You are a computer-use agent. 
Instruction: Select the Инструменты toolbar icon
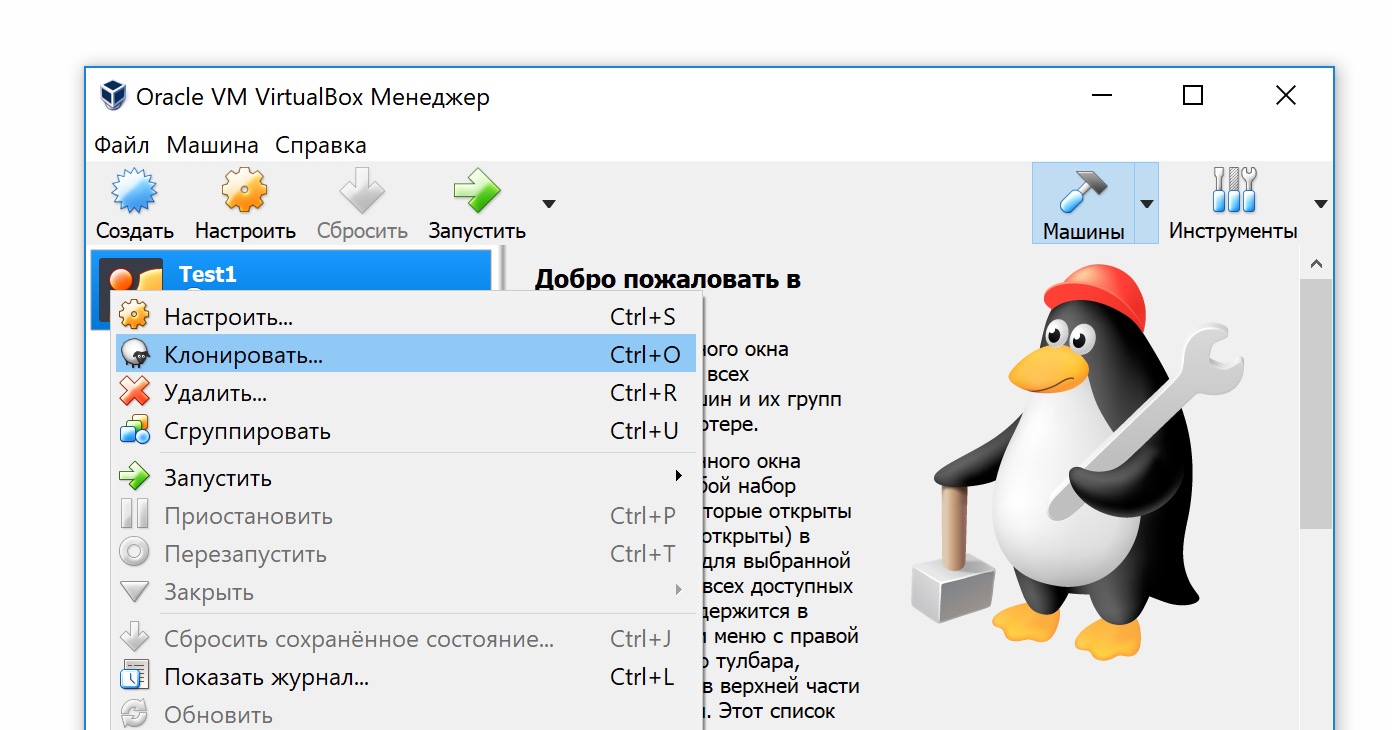(1233, 191)
